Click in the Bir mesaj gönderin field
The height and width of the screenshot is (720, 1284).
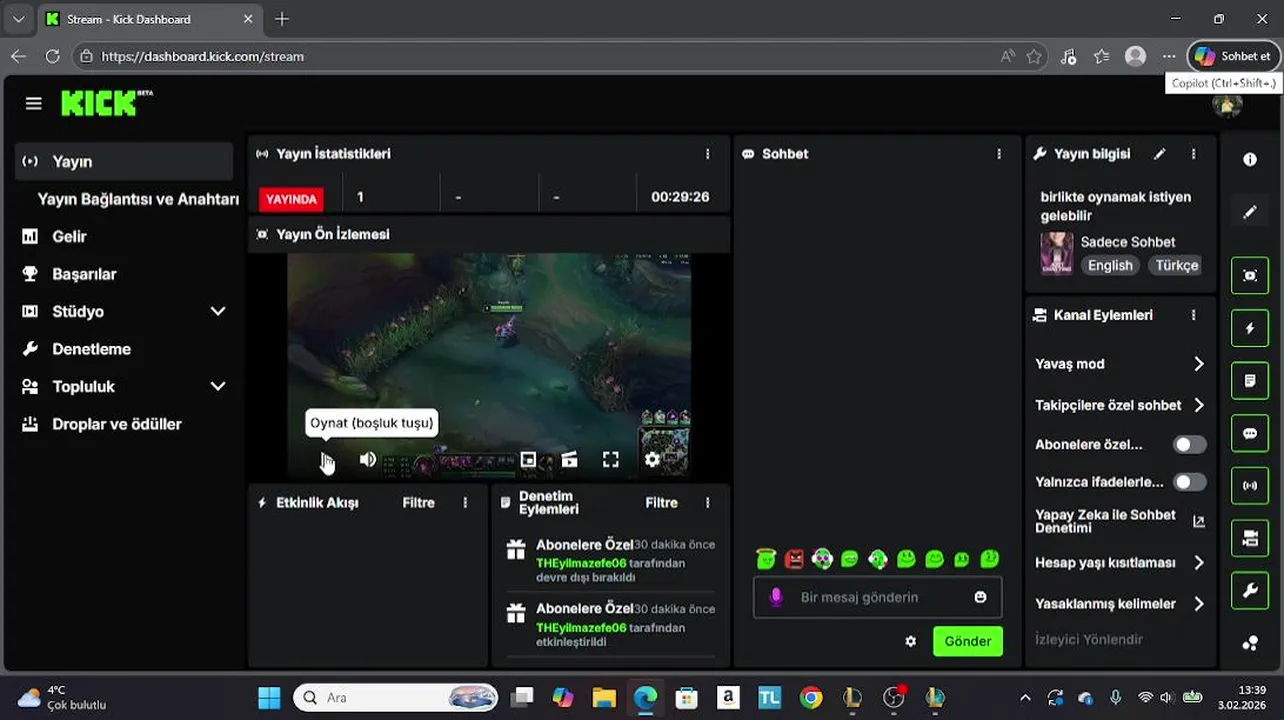click(878, 597)
